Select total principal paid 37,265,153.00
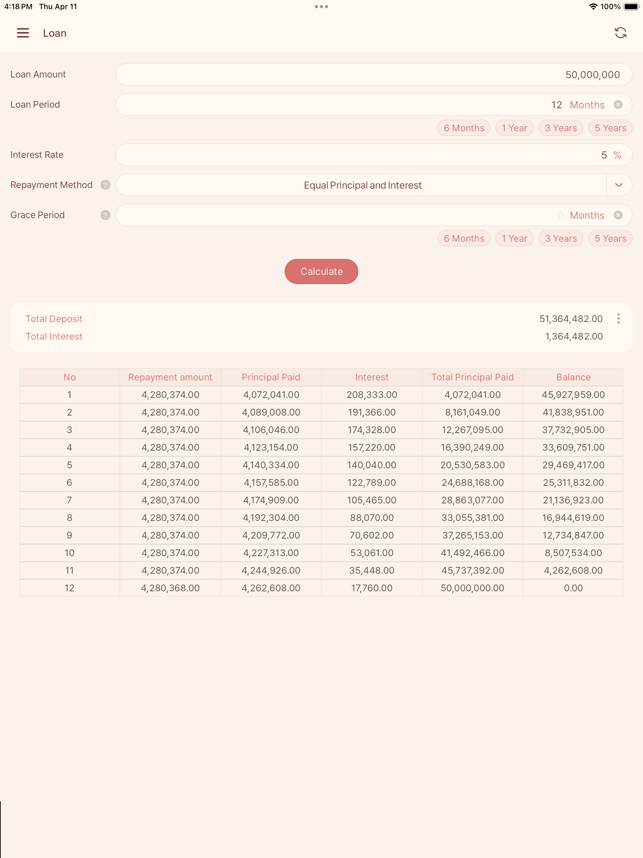This screenshot has height=858, width=643. tap(472, 535)
